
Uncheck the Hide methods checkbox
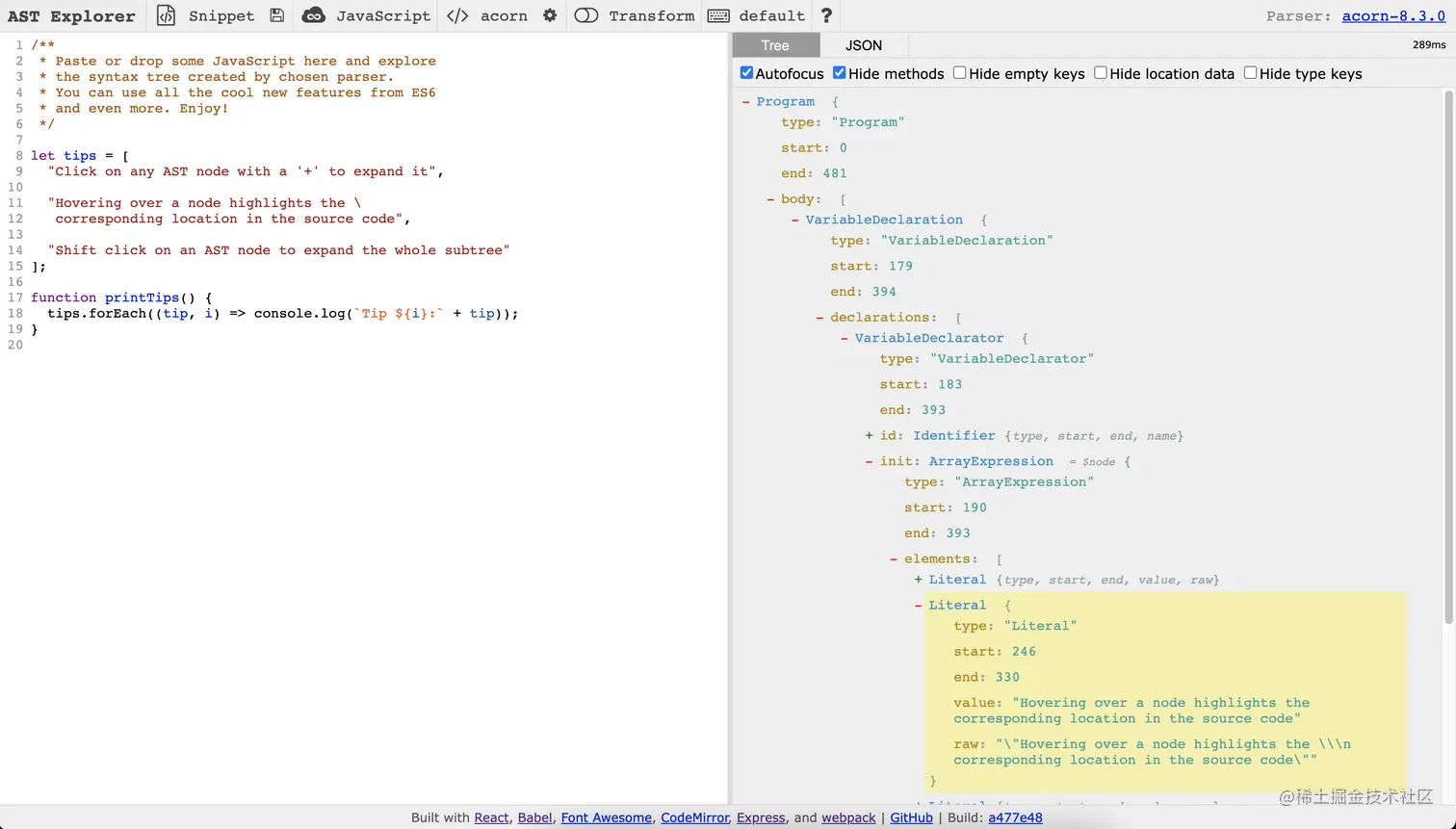[840, 73]
